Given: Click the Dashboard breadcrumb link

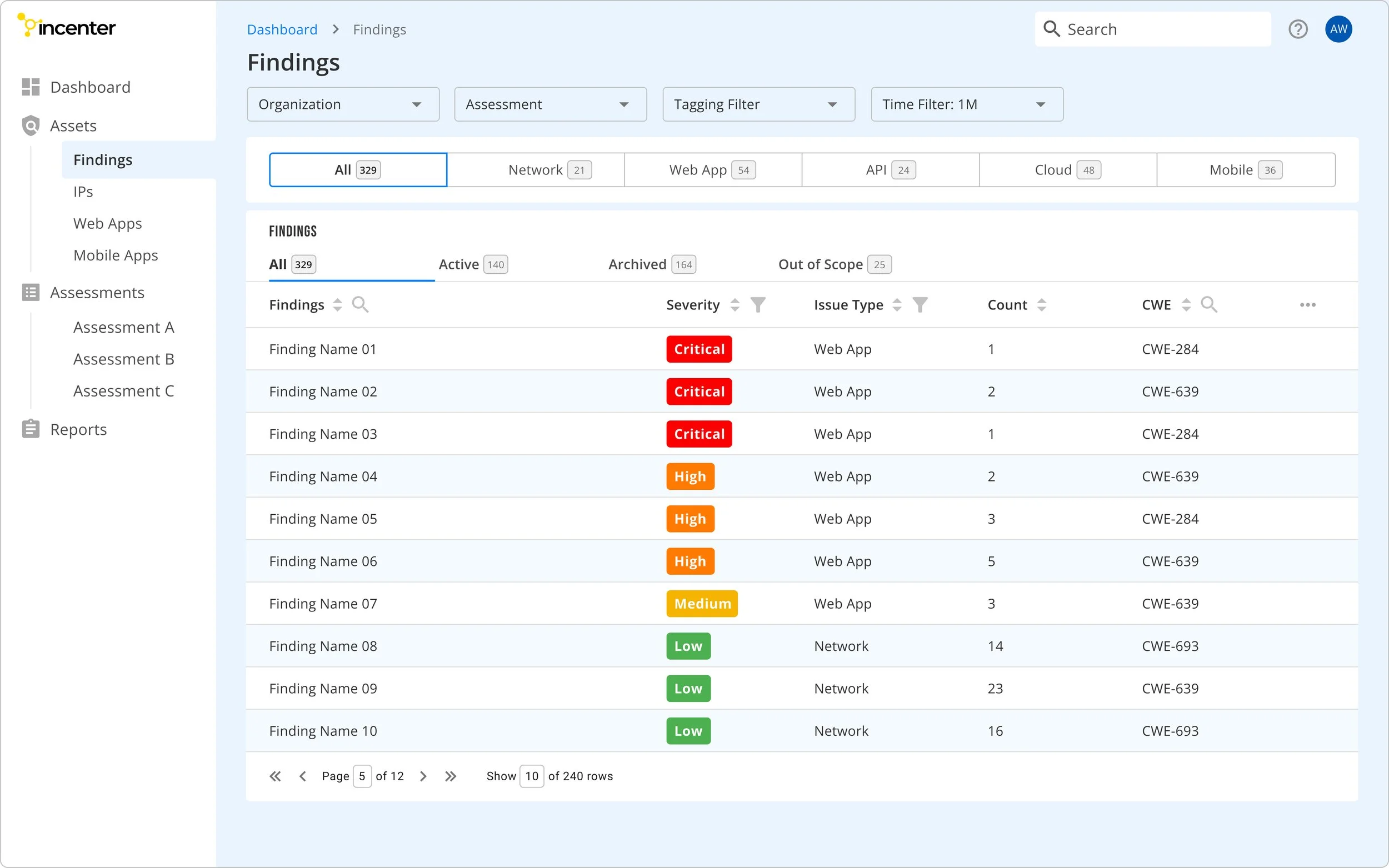Looking at the screenshot, I should pyautogui.click(x=282, y=29).
